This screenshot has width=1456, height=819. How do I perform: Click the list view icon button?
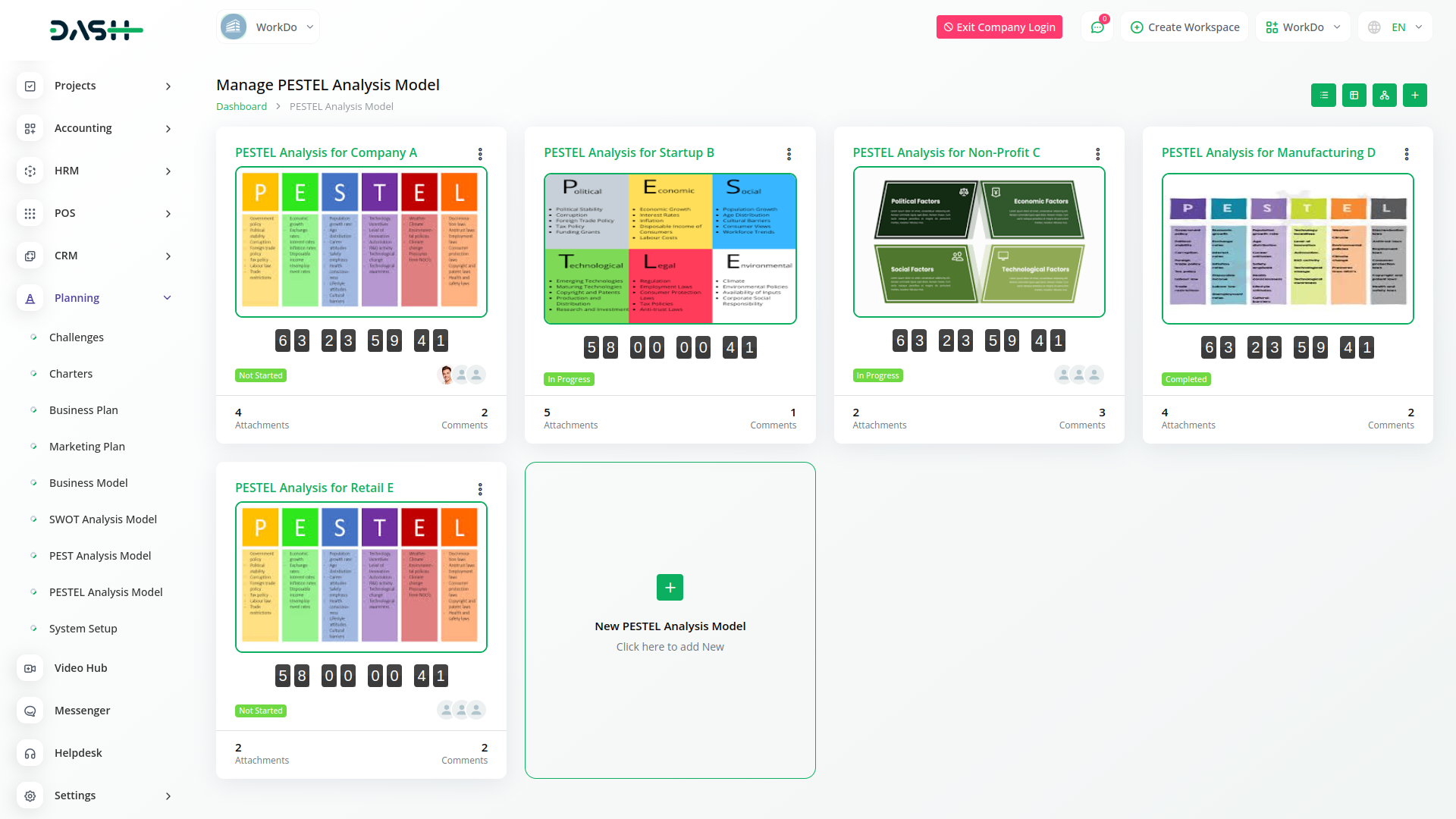(1323, 96)
